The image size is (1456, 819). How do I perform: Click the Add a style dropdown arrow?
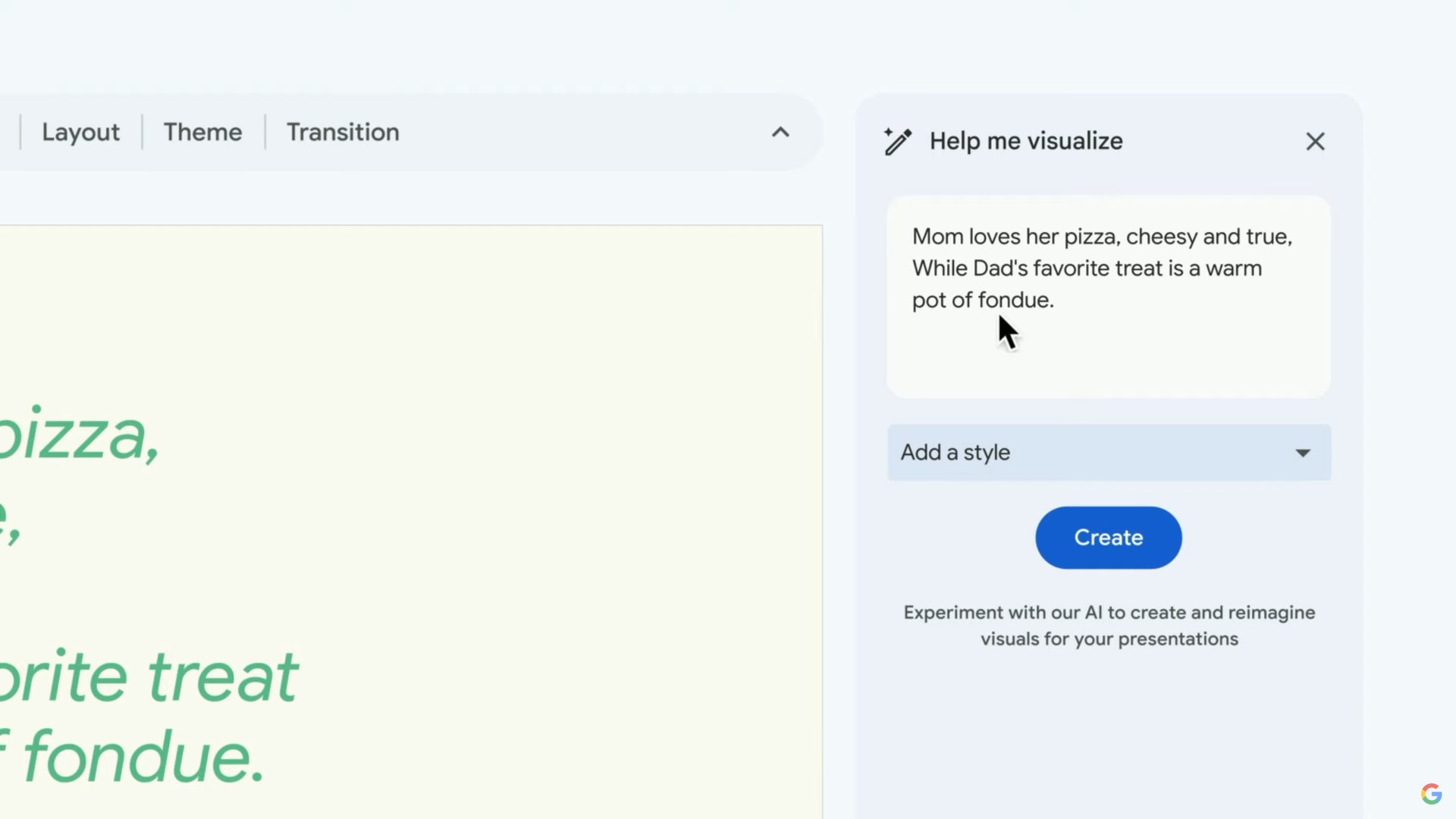[x=1303, y=453]
